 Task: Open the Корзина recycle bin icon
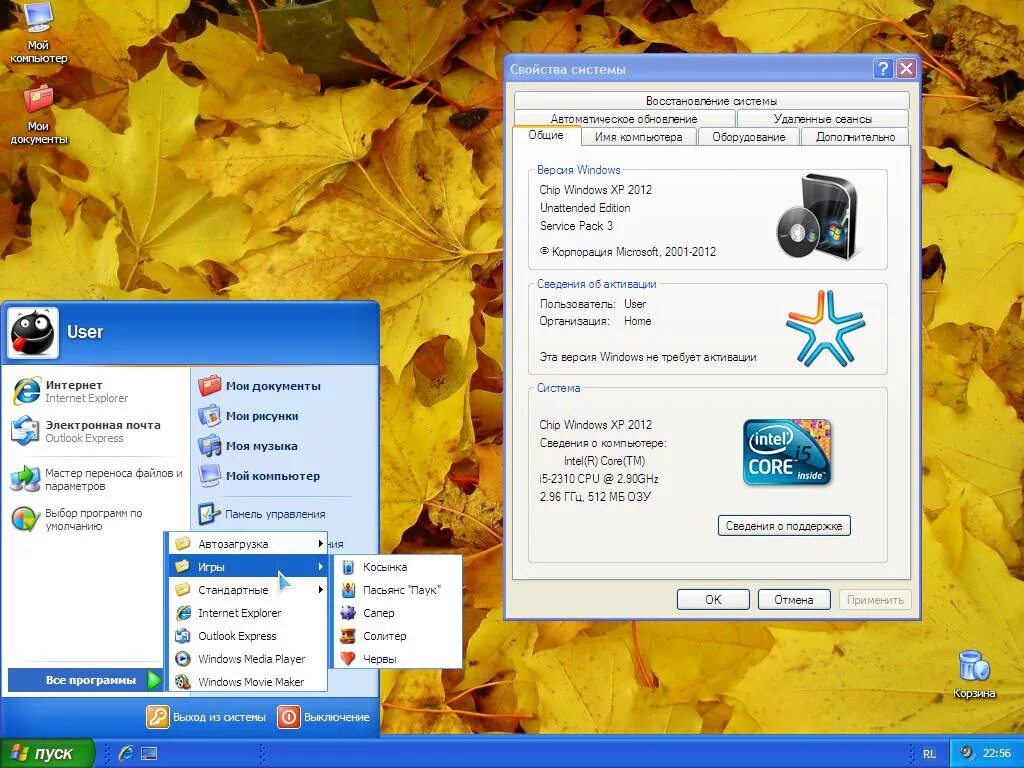[974, 674]
